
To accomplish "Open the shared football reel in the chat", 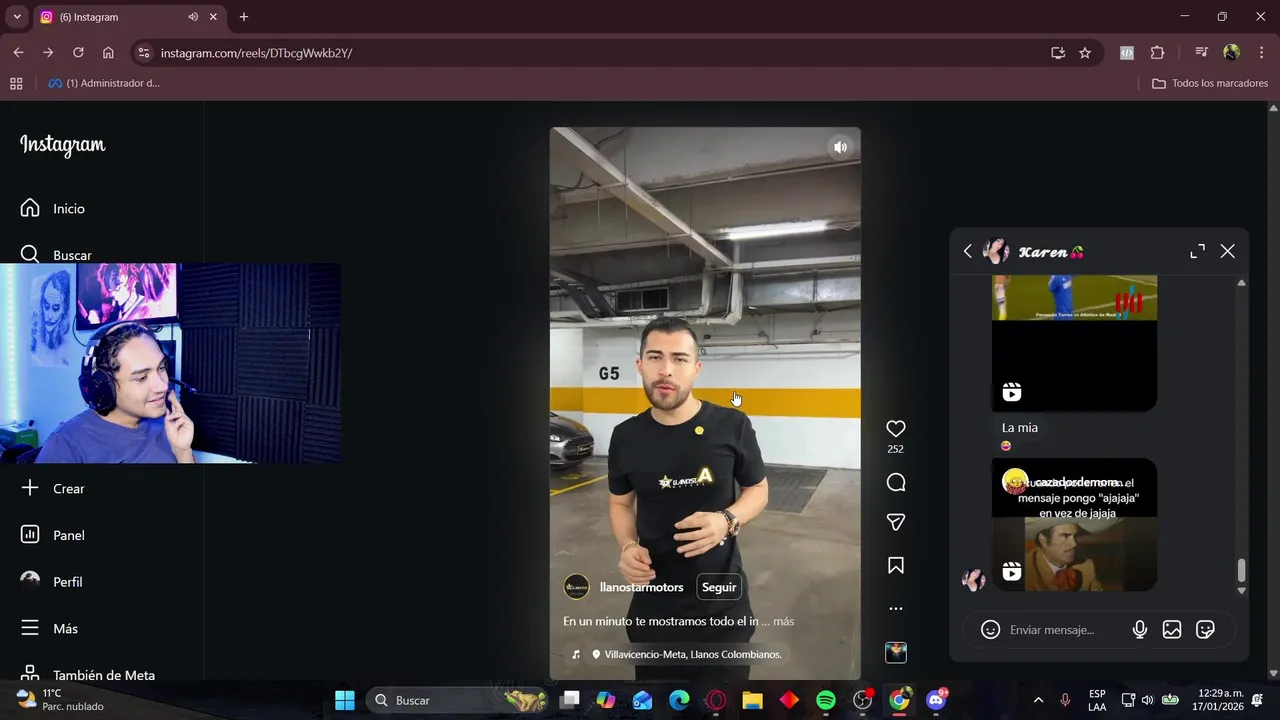I will (x=1074, y=343).
